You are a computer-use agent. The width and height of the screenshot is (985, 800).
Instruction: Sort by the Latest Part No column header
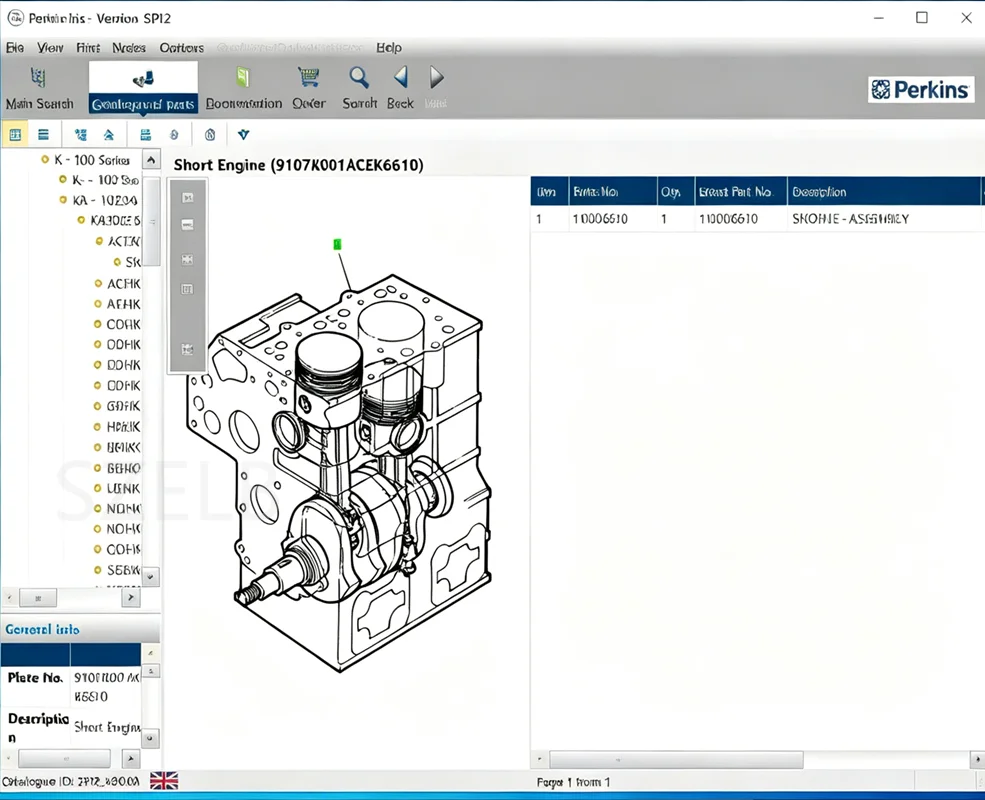741,192
